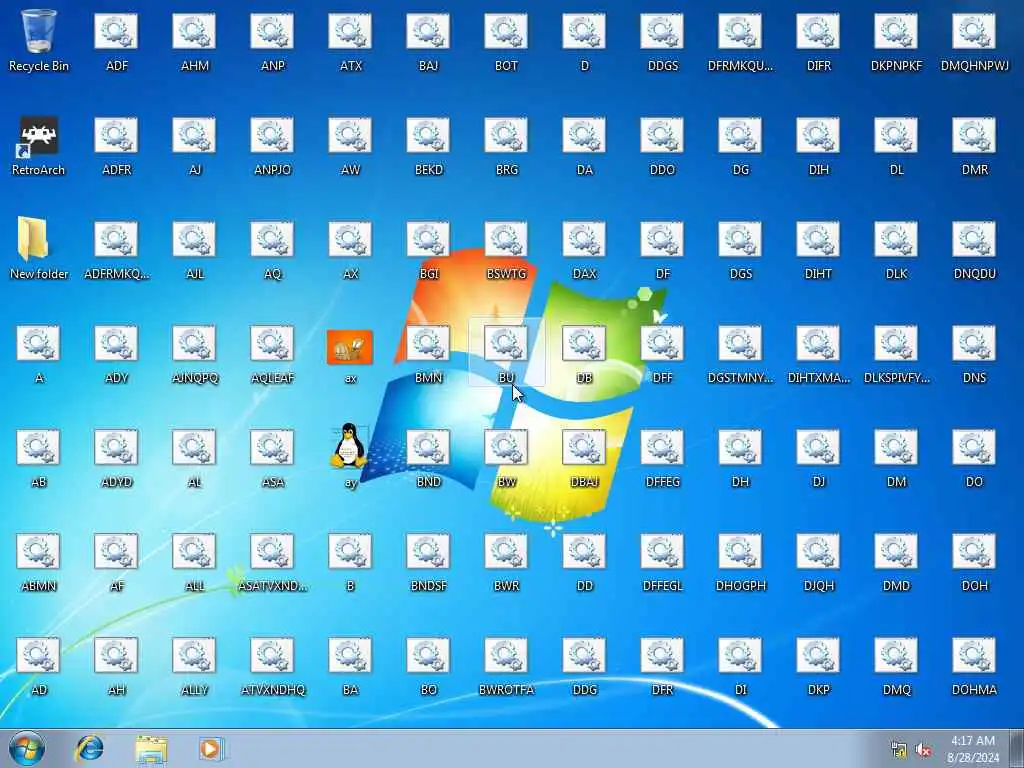Launch Internet Explorer from the taskbar
The width and height of the screenshot is (1024, 768).
[x=89, y=748]
